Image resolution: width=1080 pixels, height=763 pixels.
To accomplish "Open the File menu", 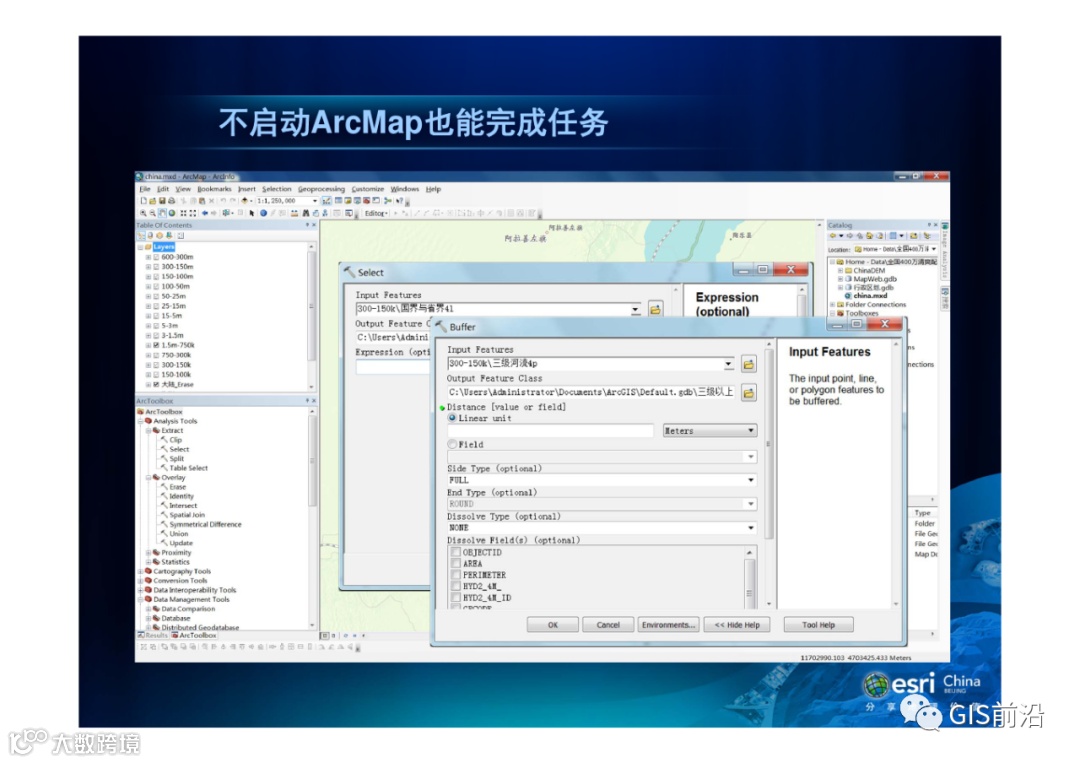I will pos(145,189).
